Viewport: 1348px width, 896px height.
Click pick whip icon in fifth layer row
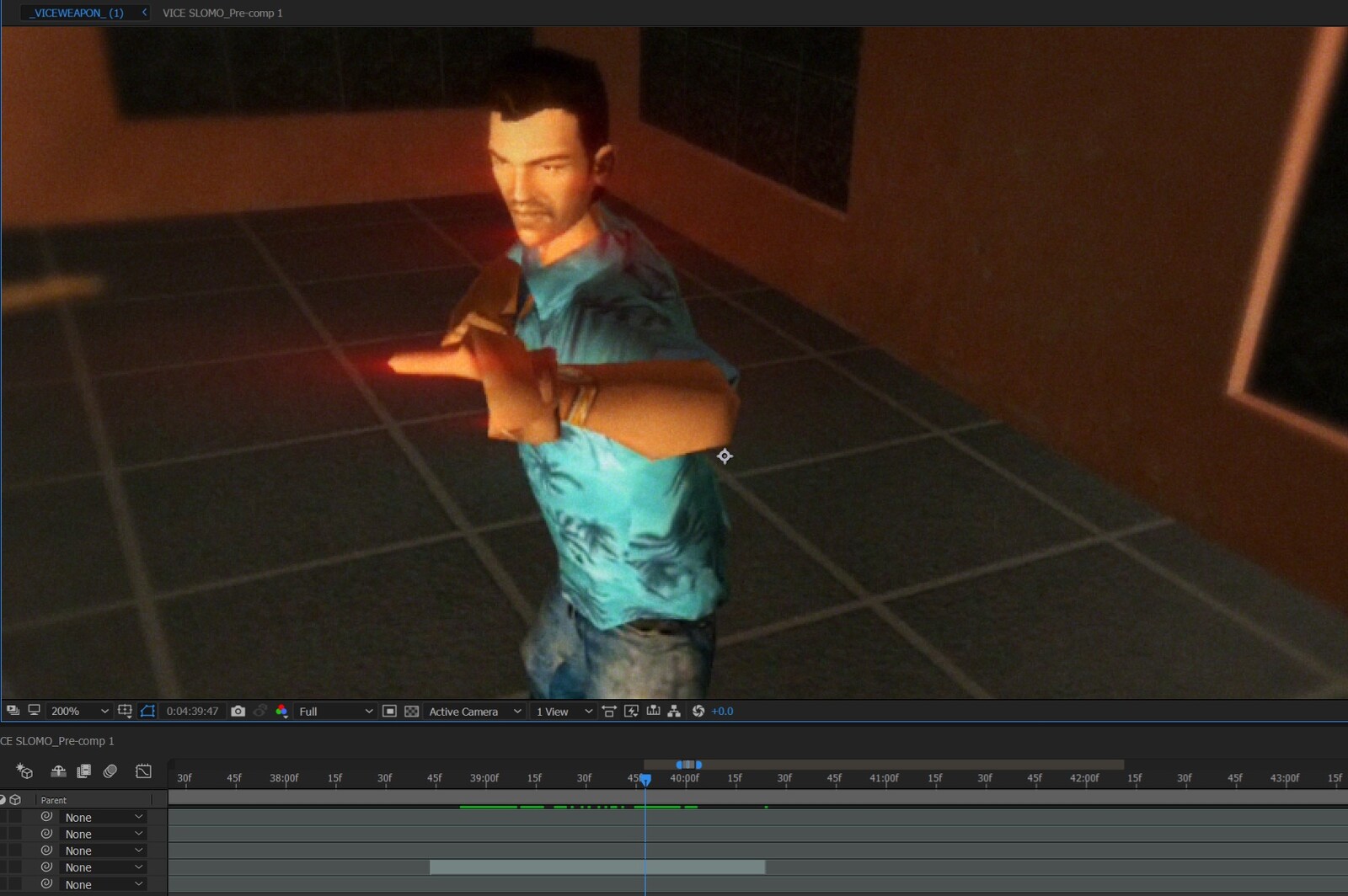point(46,883)
